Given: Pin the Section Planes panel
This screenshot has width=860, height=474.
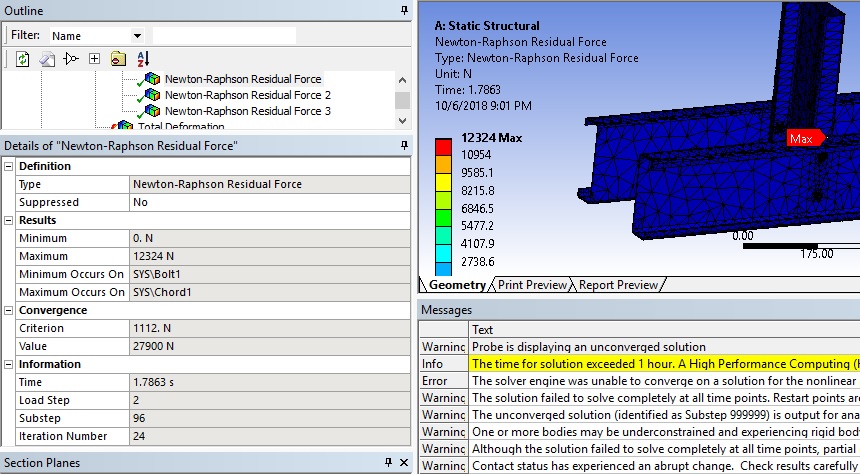Looking at the screenshot, I should click(x=388, y=462).
